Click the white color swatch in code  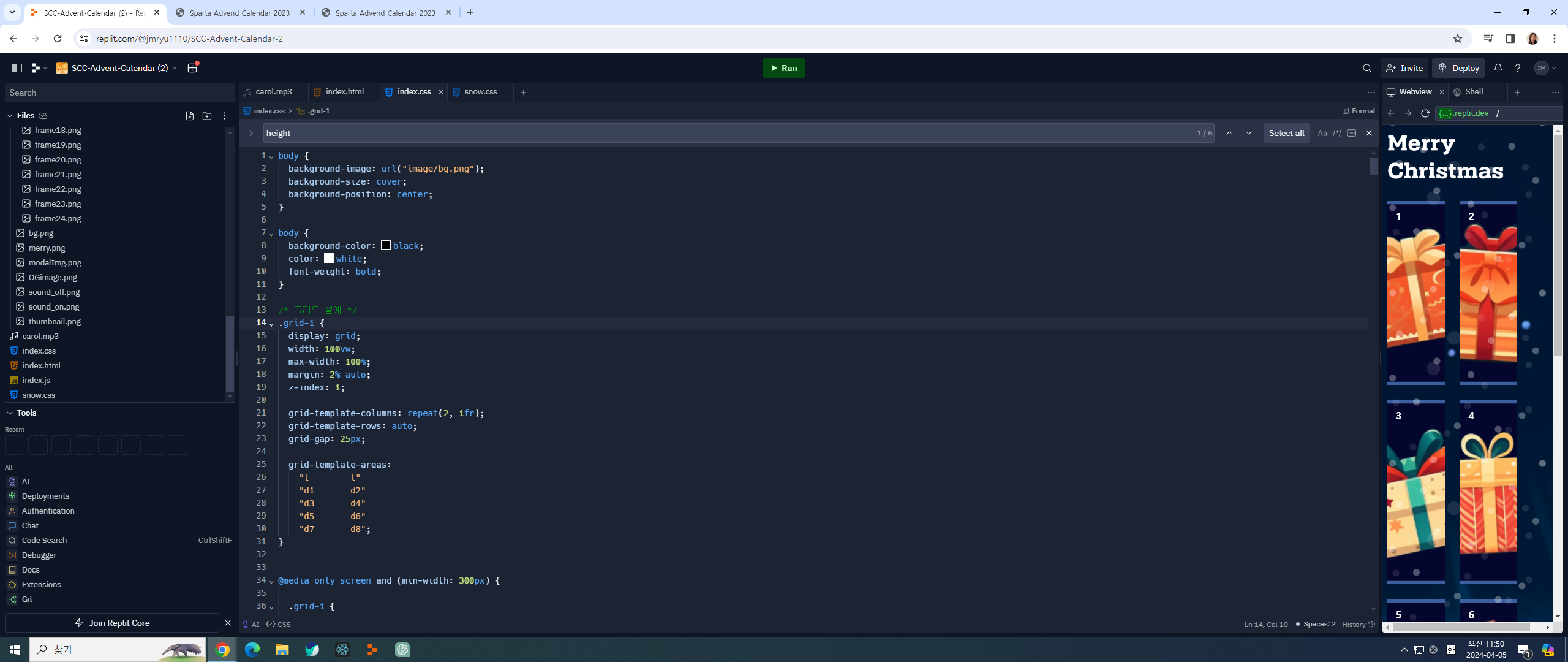(x=329, y=259)
